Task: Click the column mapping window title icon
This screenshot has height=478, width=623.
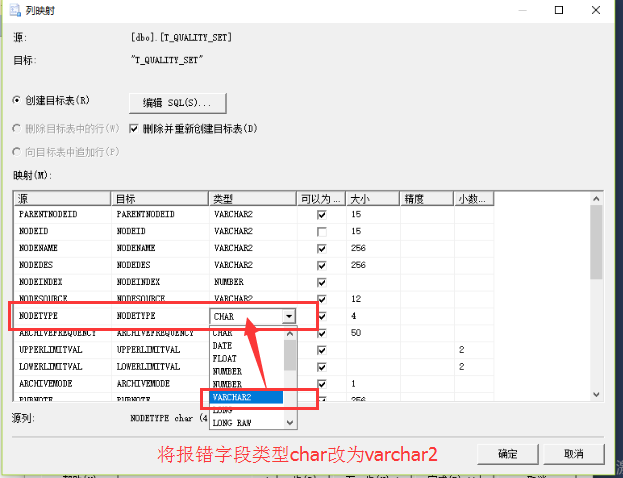Action: tap(15, 10)
